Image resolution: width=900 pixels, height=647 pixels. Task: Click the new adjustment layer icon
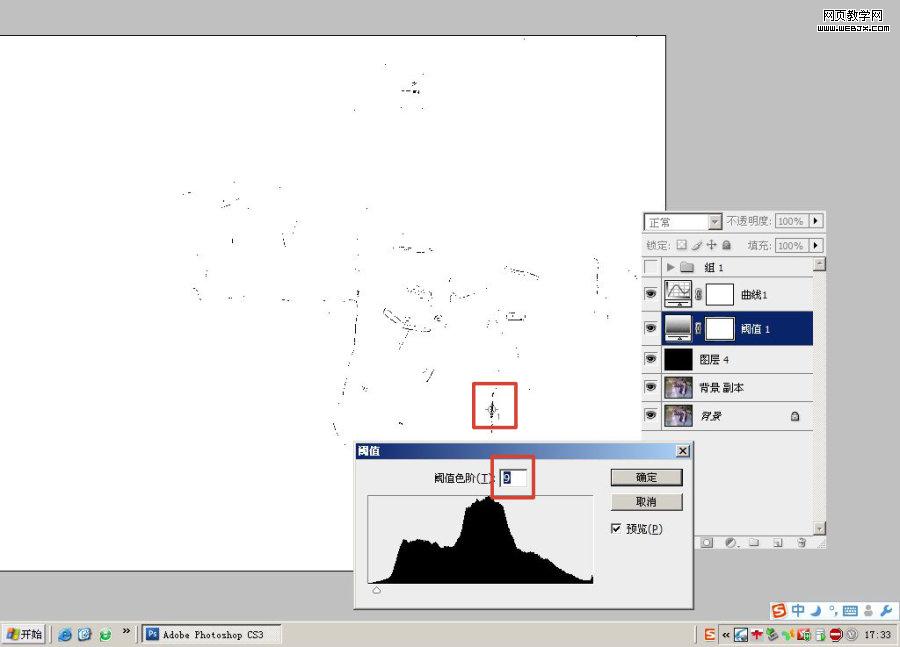731,543
